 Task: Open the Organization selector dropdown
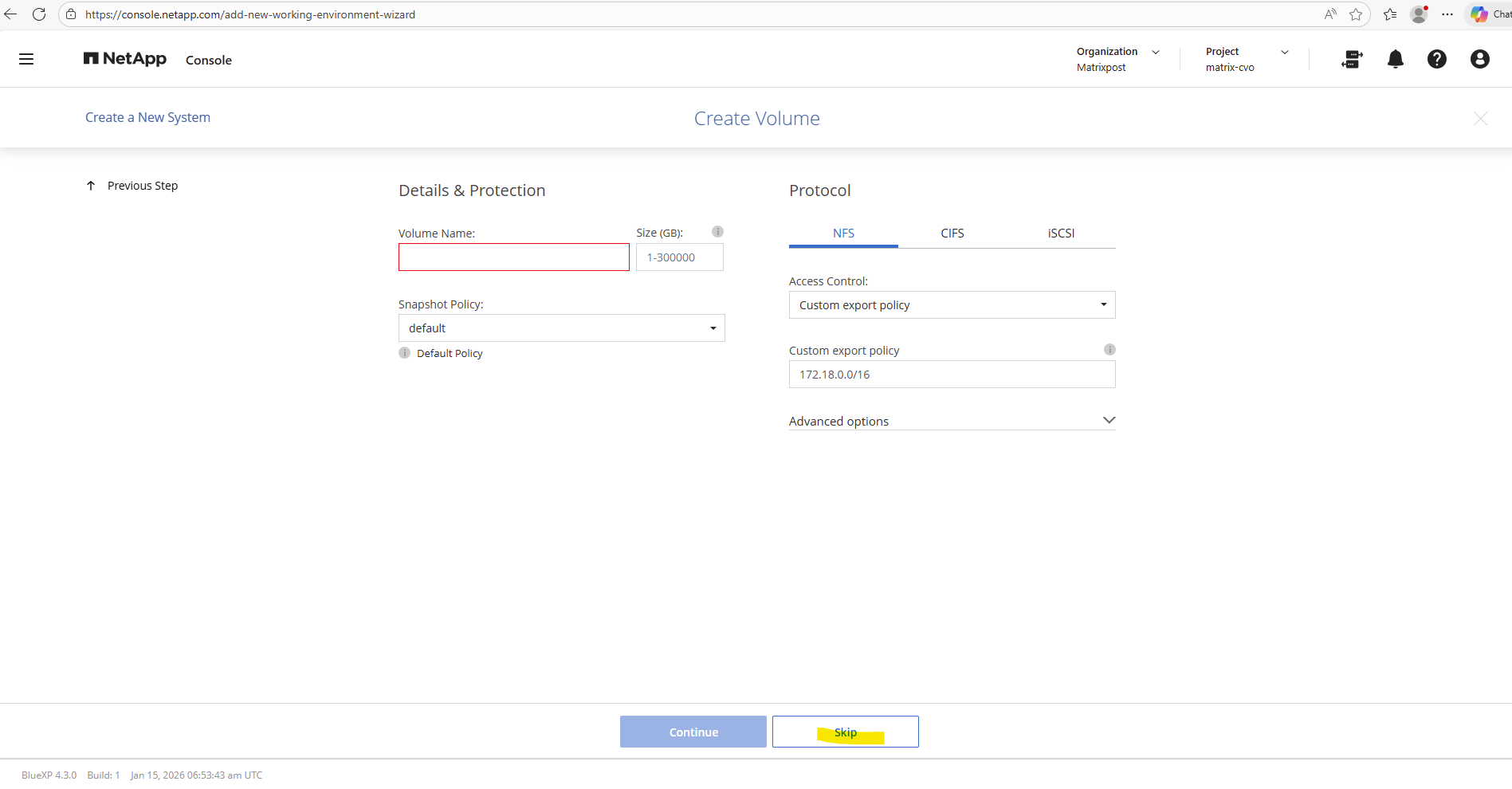[x=1117, y=59]
